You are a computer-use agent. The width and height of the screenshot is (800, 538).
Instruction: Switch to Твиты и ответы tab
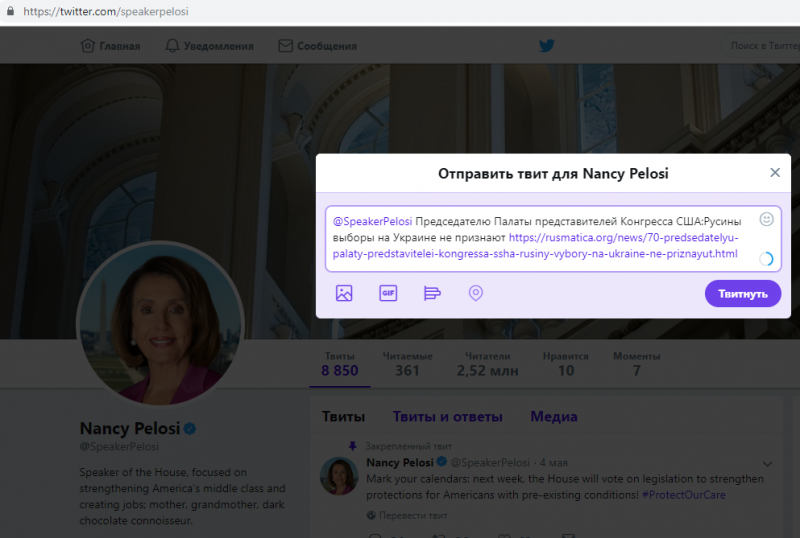447,417
